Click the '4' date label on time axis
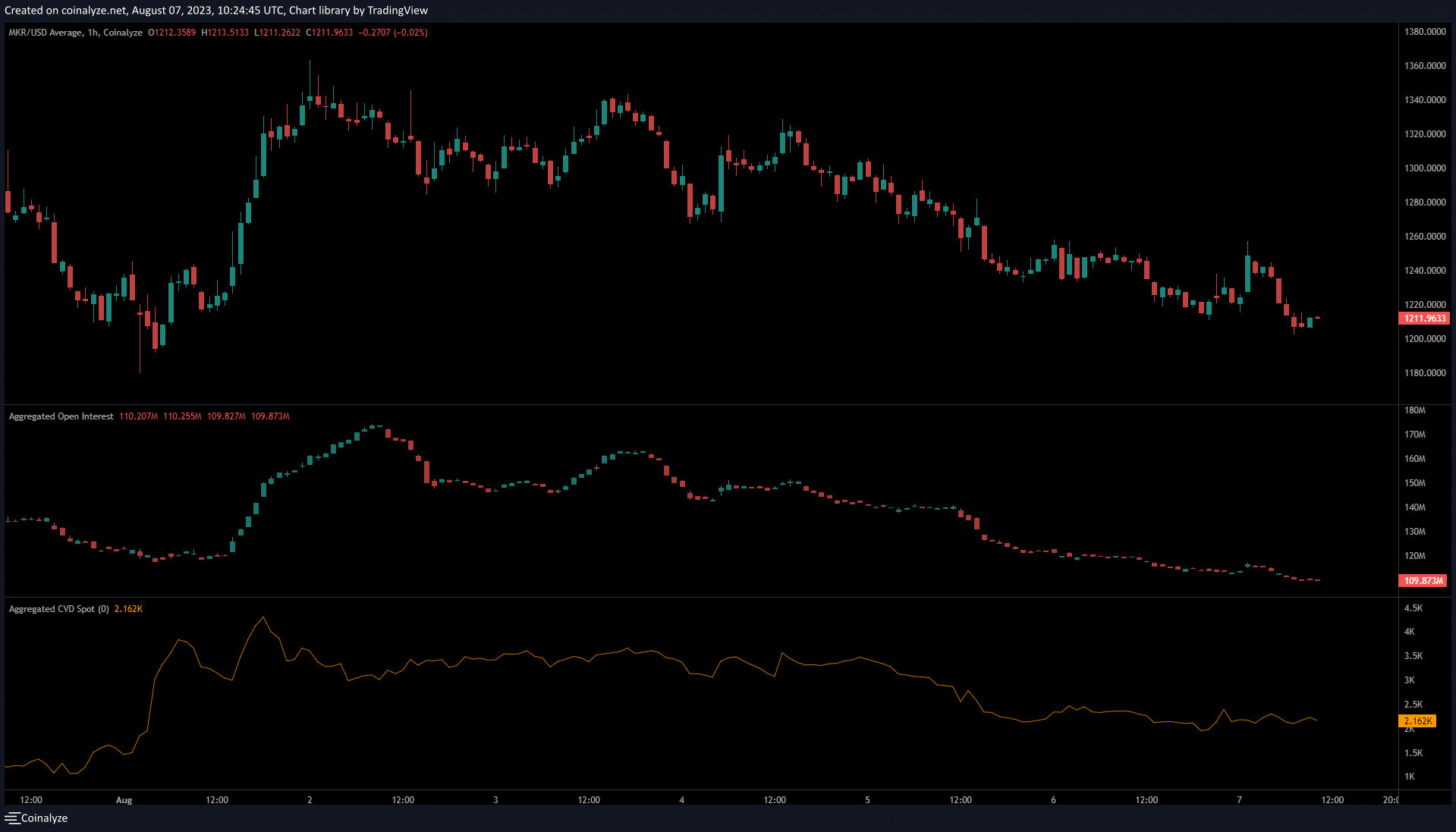This screenshot has width=1456, height=832. click(681, 800)
